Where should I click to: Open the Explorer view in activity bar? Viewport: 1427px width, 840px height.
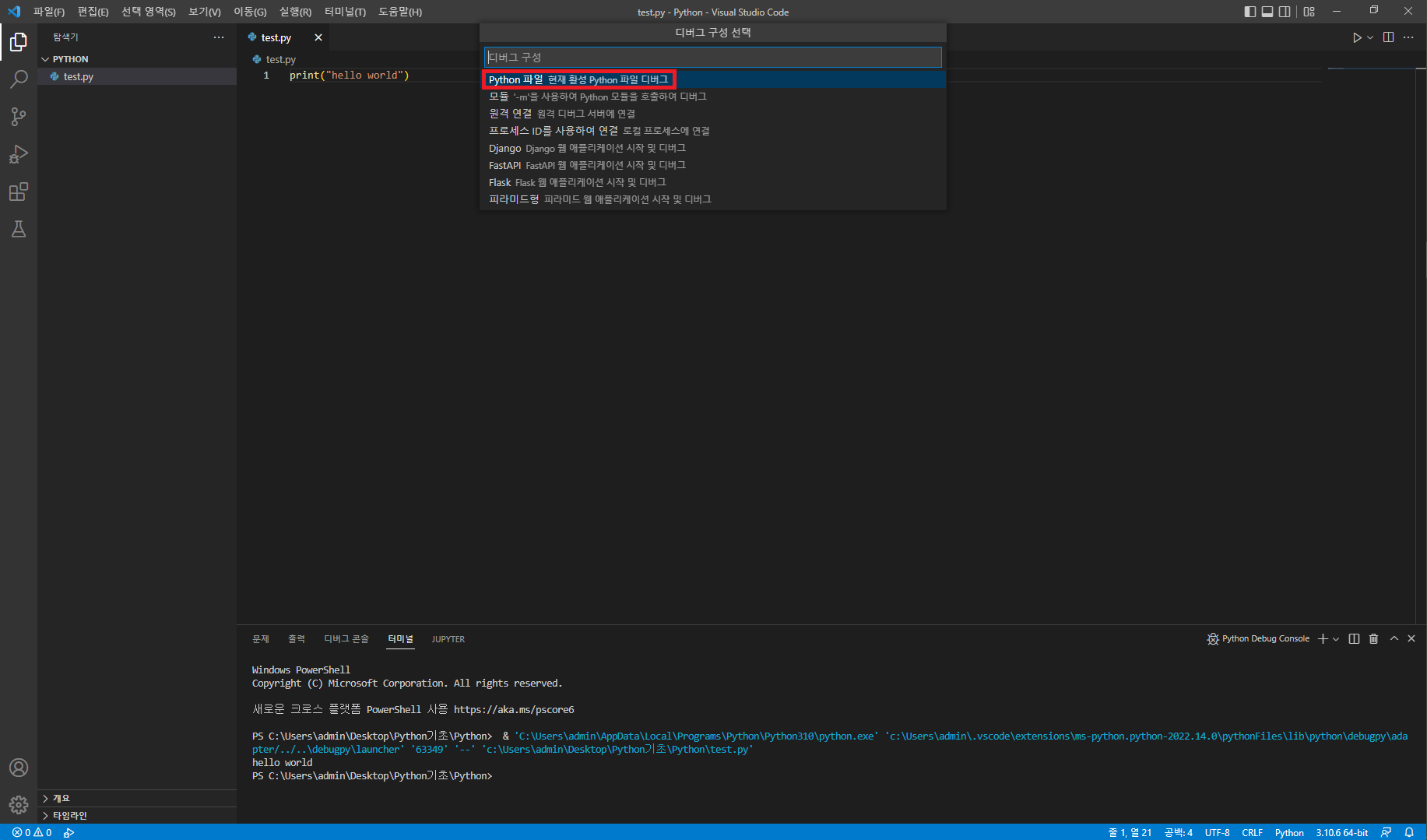pyautogui.click(x=19, y=42)
